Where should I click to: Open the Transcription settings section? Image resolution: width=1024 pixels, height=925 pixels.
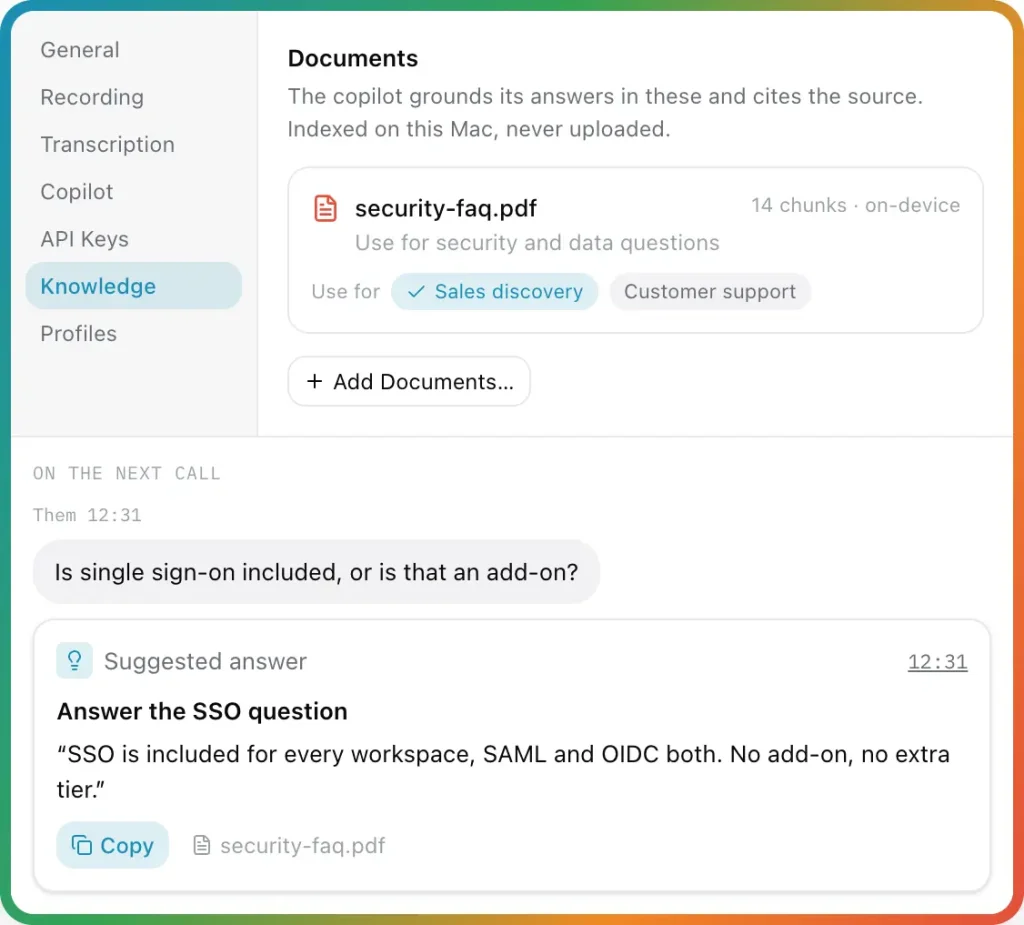(x=108, y=144)
